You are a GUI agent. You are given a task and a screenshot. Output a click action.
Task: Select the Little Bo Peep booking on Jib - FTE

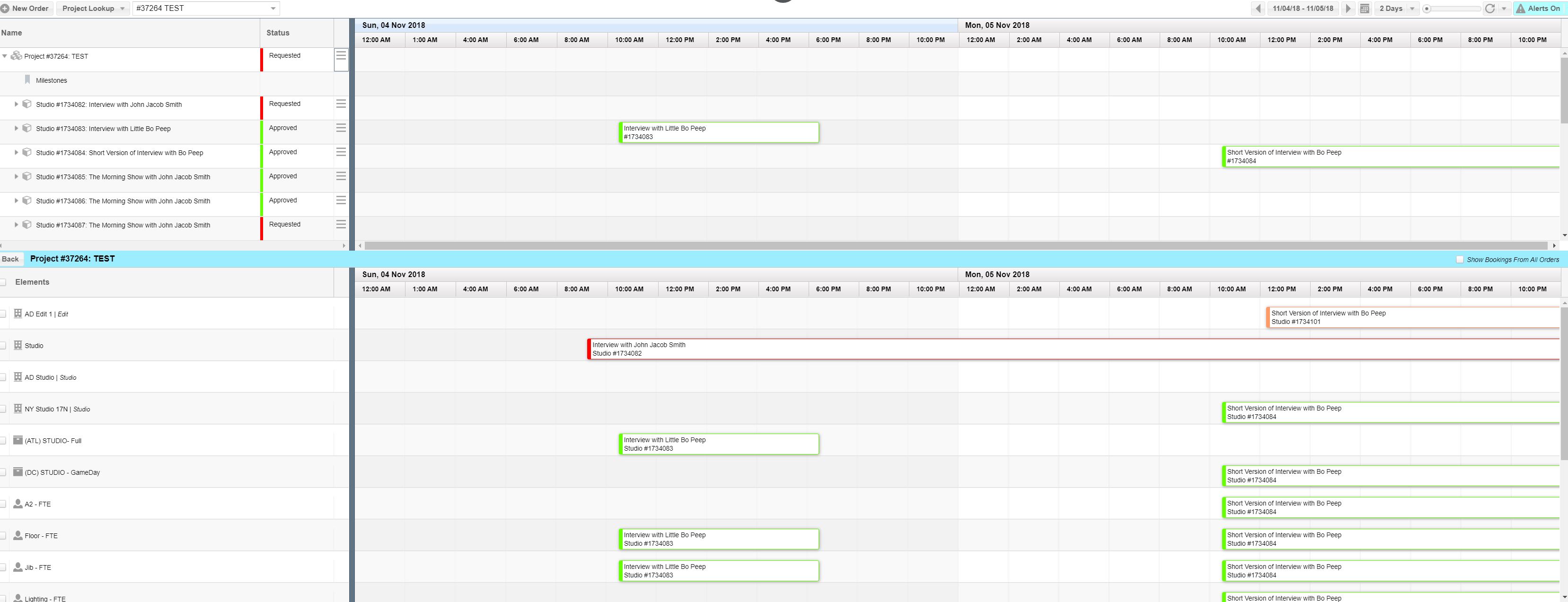pyautogui.click(x=718, y=570)
